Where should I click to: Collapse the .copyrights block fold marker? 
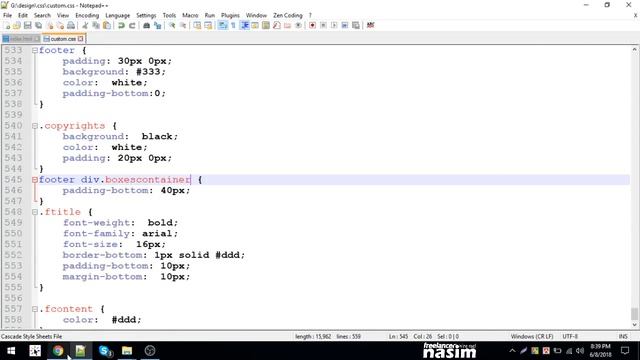[x=35, y=126]
